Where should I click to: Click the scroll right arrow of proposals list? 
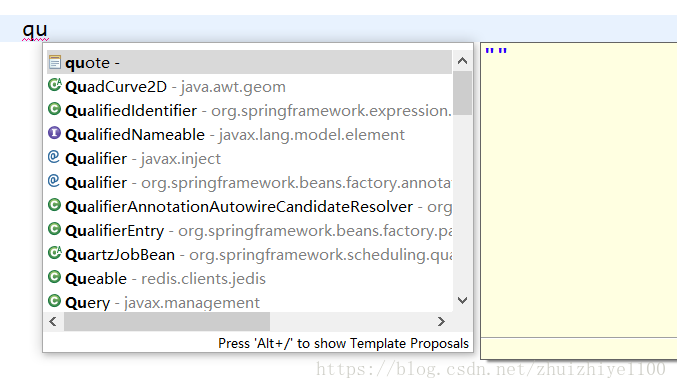click(x=441, y=321)
